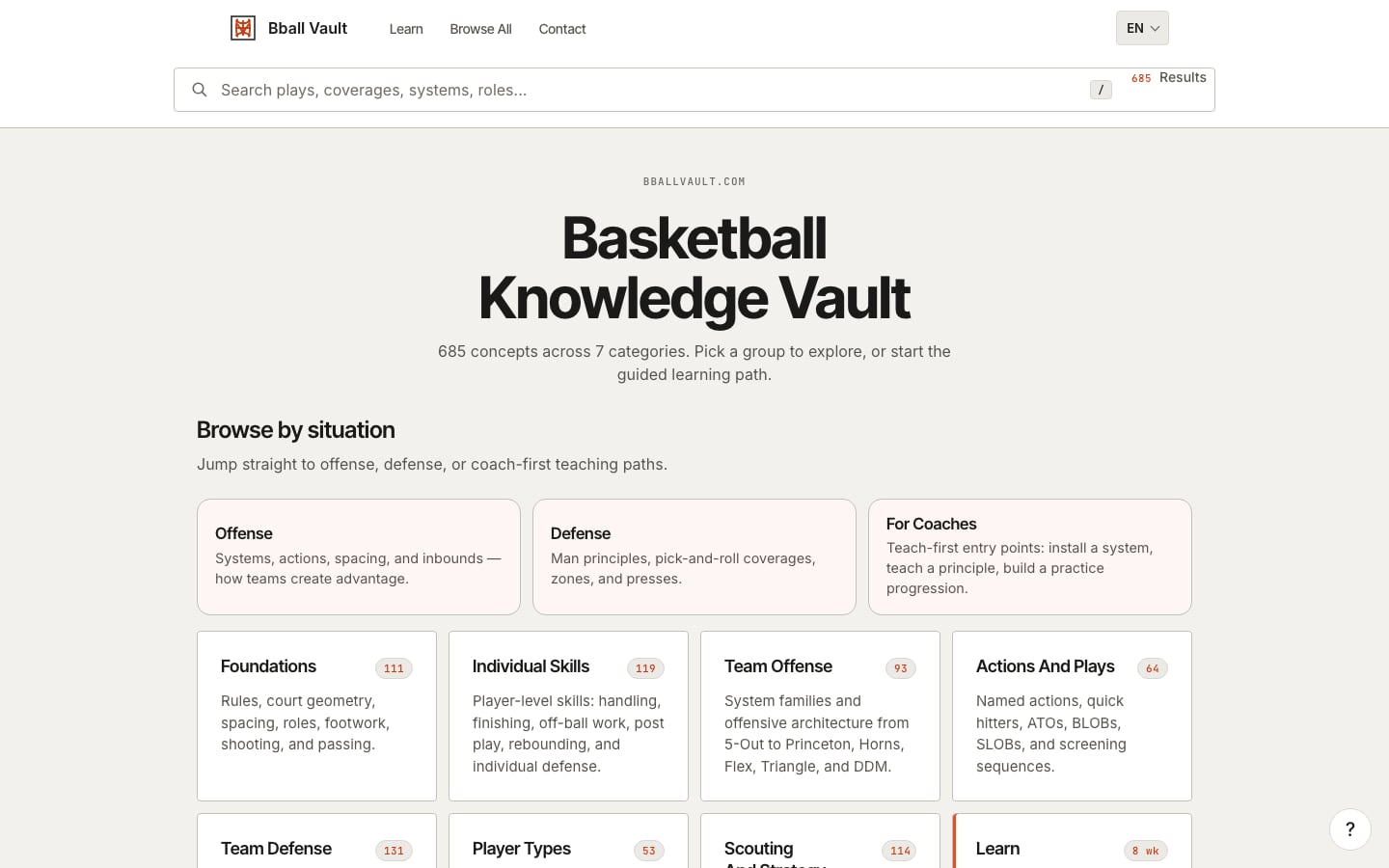
Task: Open the help question mark button
Action: (1350, 829)
